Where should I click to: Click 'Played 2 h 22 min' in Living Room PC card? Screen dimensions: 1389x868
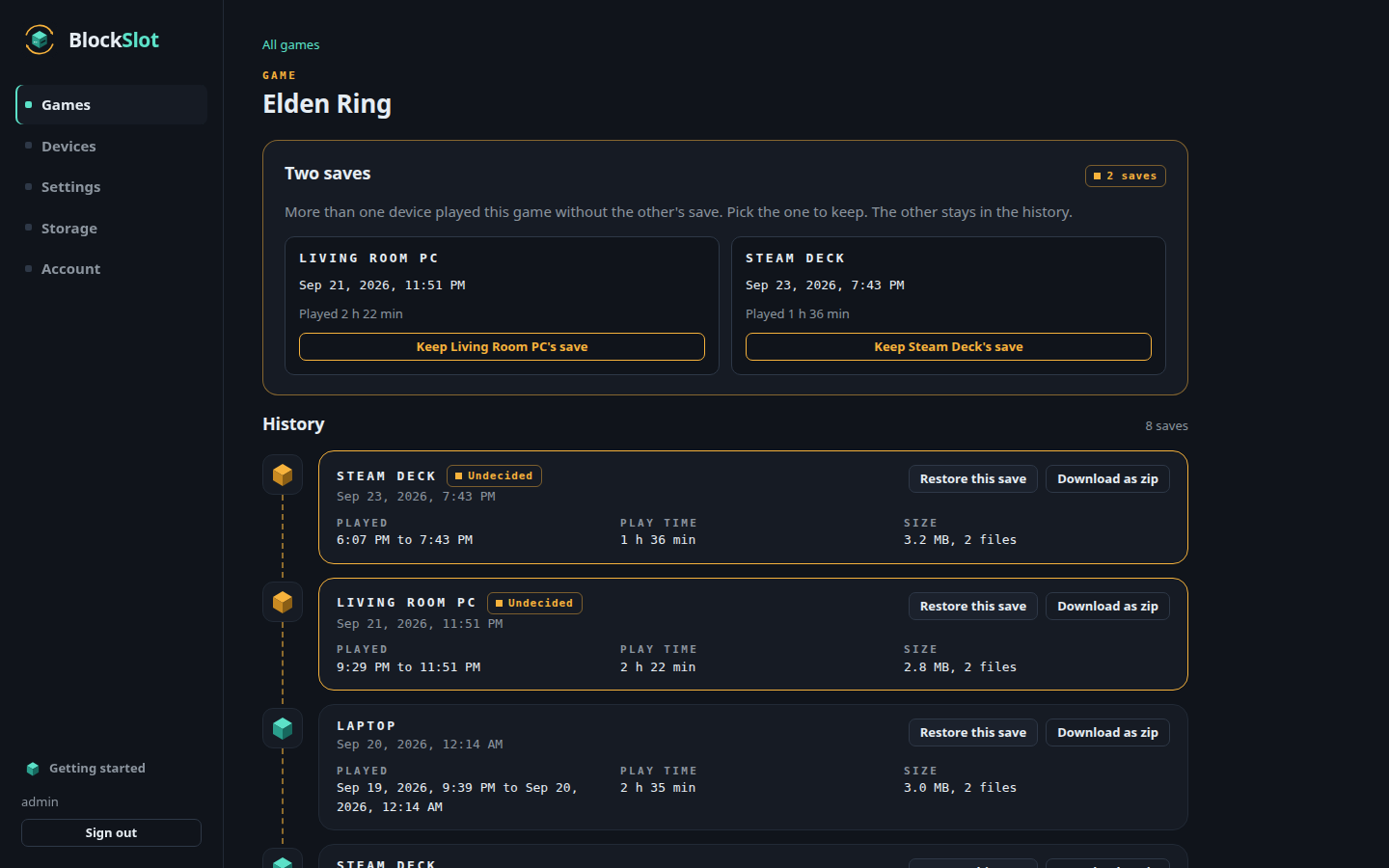[351, 314]
